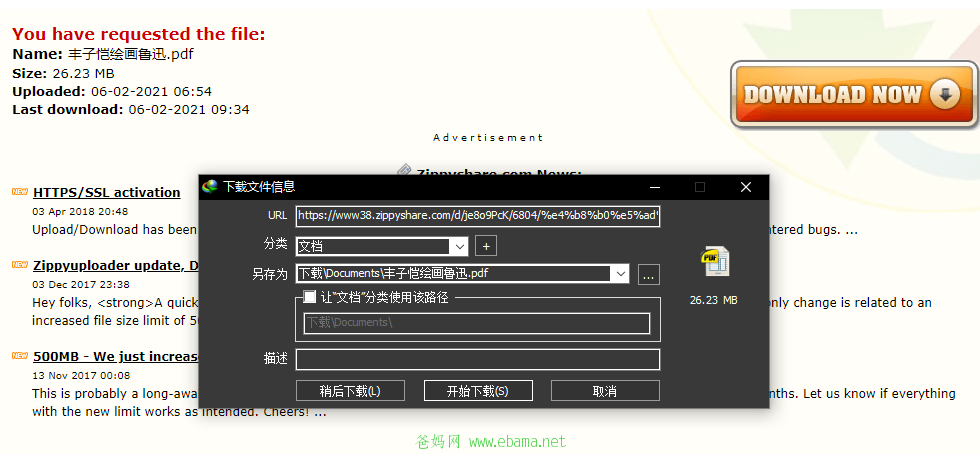Click 稍后下载(L) download later button
Screen dimensions: 980x454
pos(350,391)
